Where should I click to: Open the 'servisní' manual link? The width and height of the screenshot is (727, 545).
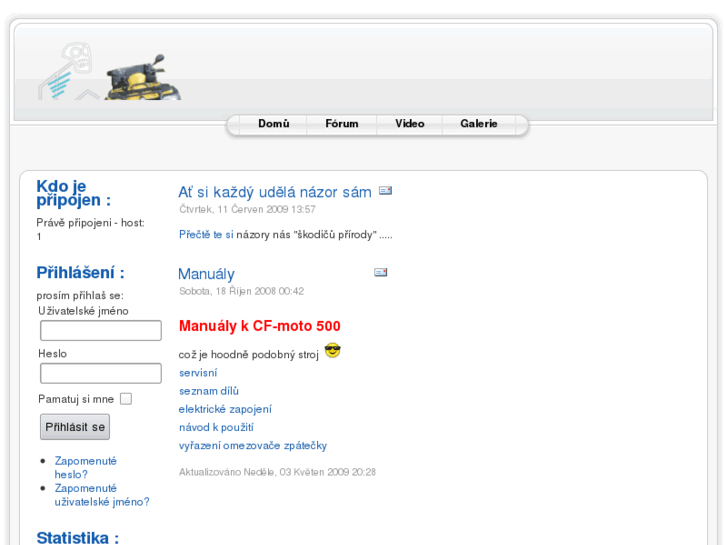pyautogui.click(x=198, y=373)
